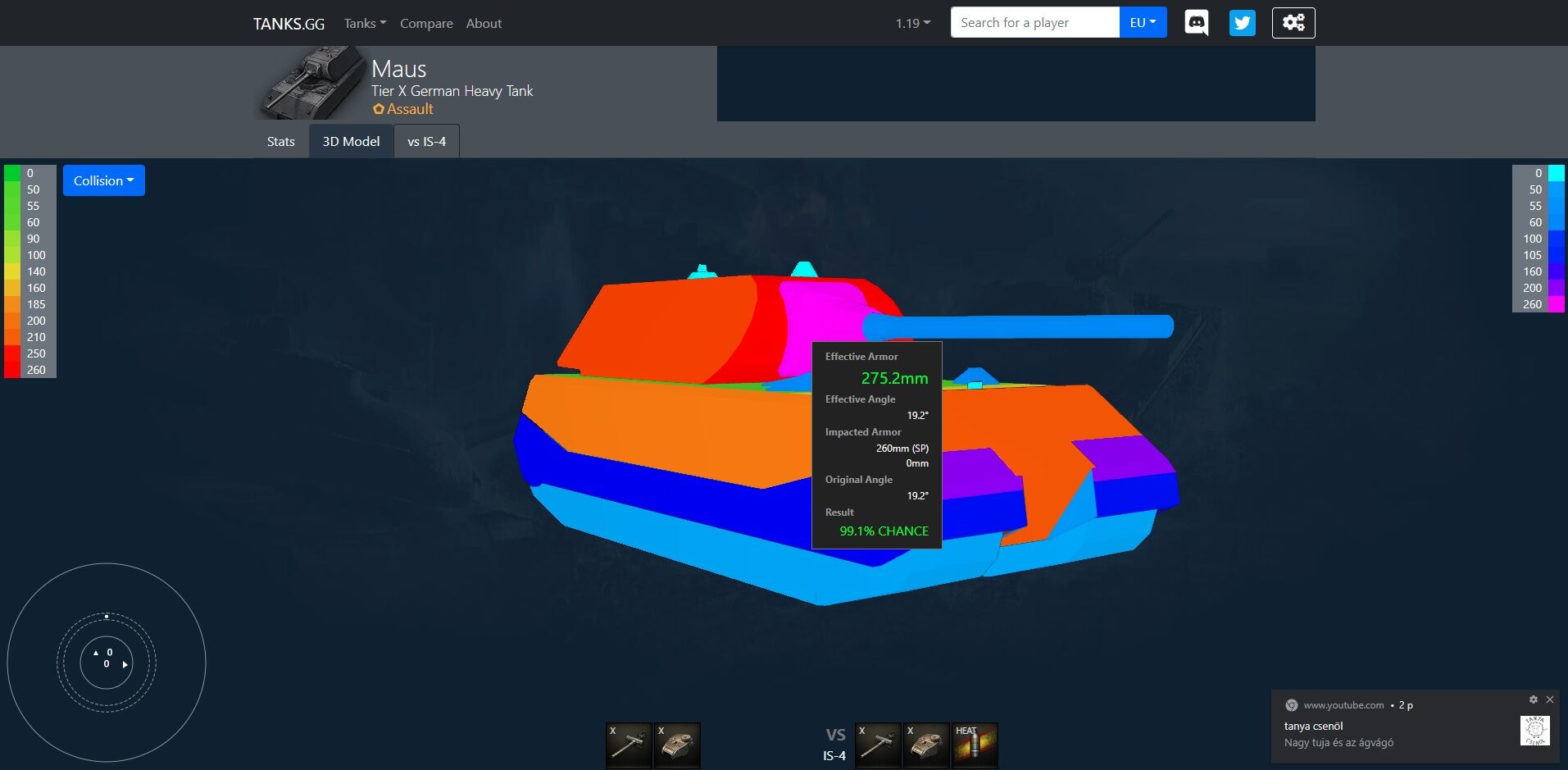Open the settings gears button
Screen dimensions: 1568x770
pos(1293,23)
